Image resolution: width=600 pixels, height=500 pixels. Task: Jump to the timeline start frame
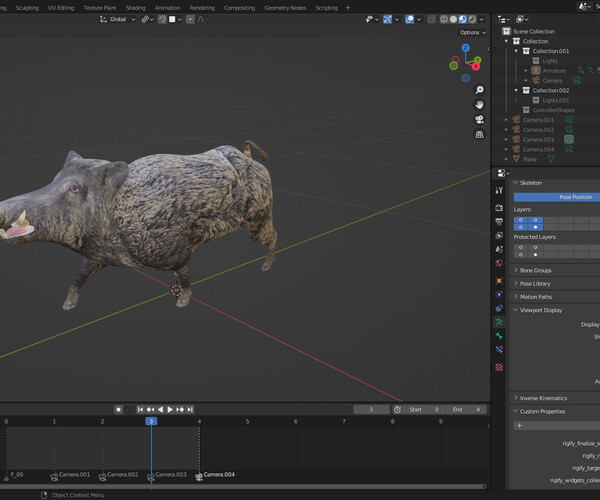(x=140, y=409)
